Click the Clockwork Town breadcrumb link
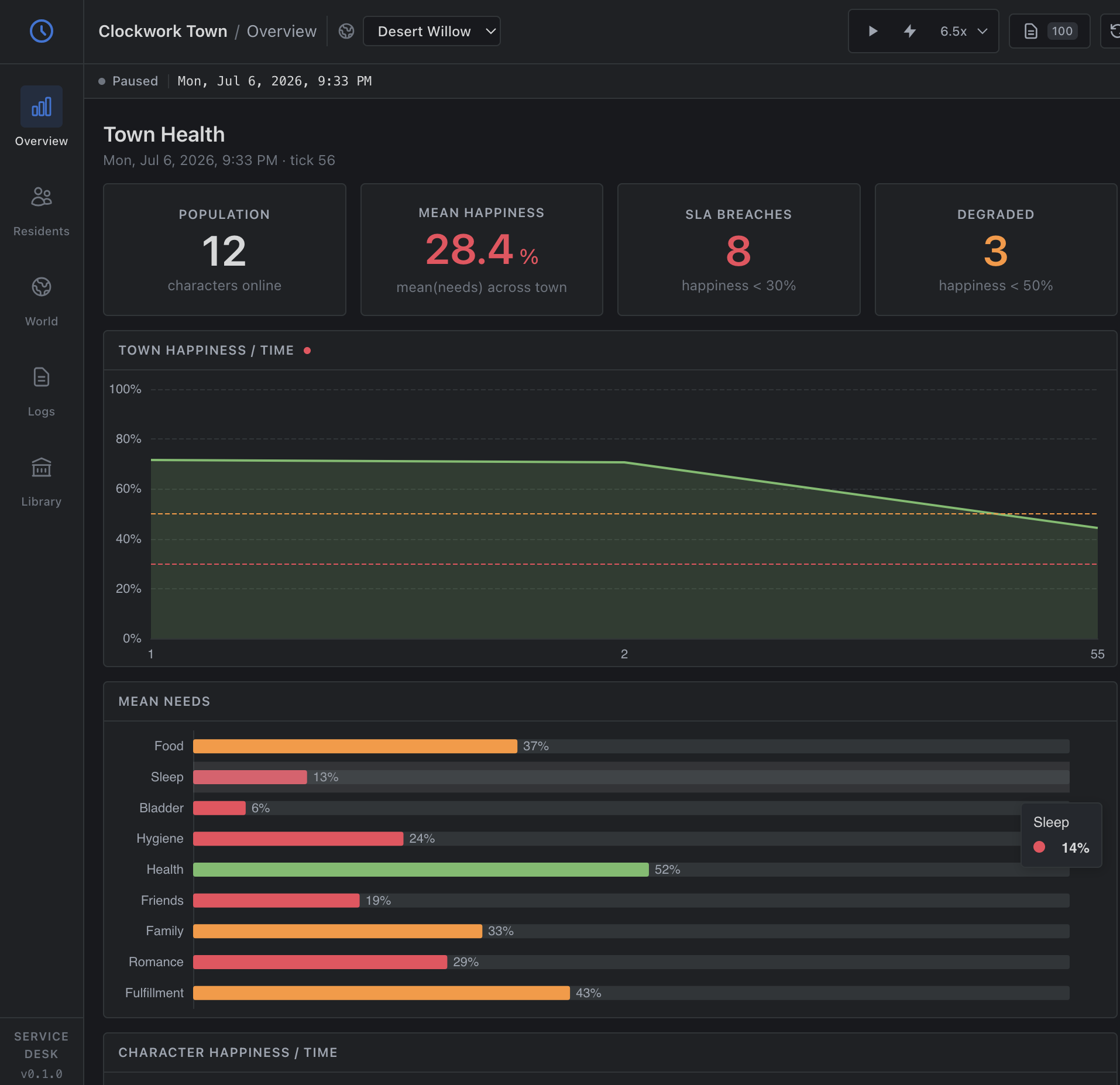The height and width of the screenshot is (1085, 1120). (x=163, y=31)
